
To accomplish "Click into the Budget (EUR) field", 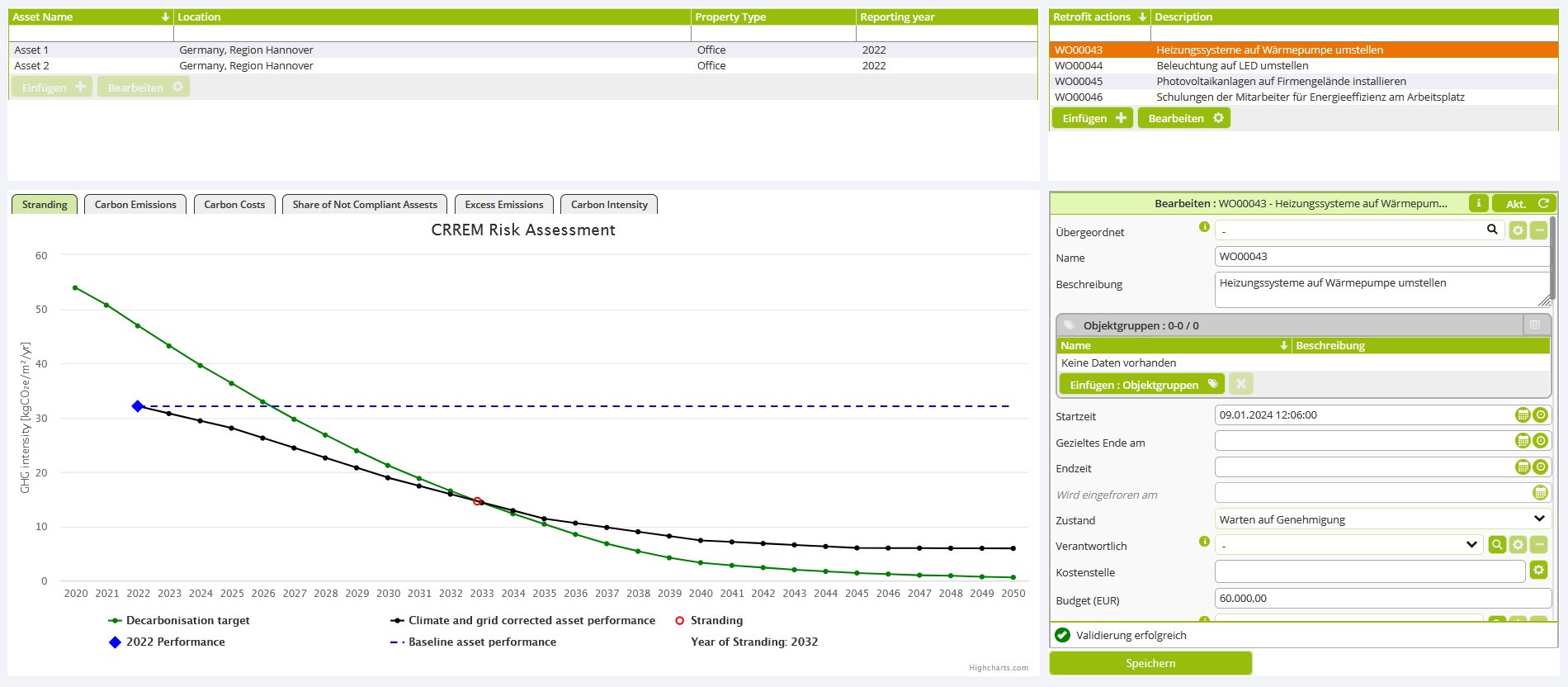I will 1382,599.
